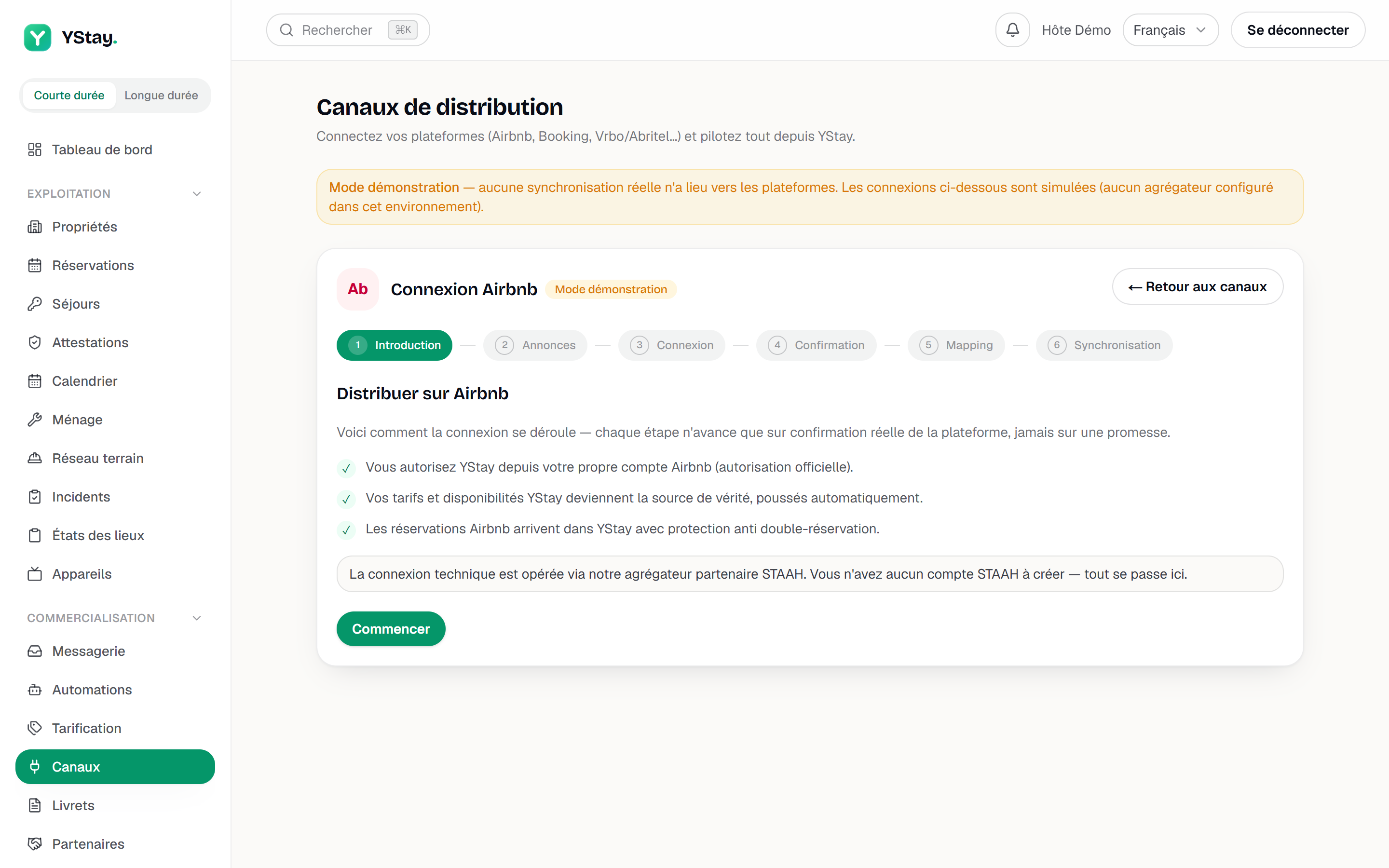Open Séjours in the sidebar
This screenshot has height=868, width=1389.
click(x=115, y=304)
